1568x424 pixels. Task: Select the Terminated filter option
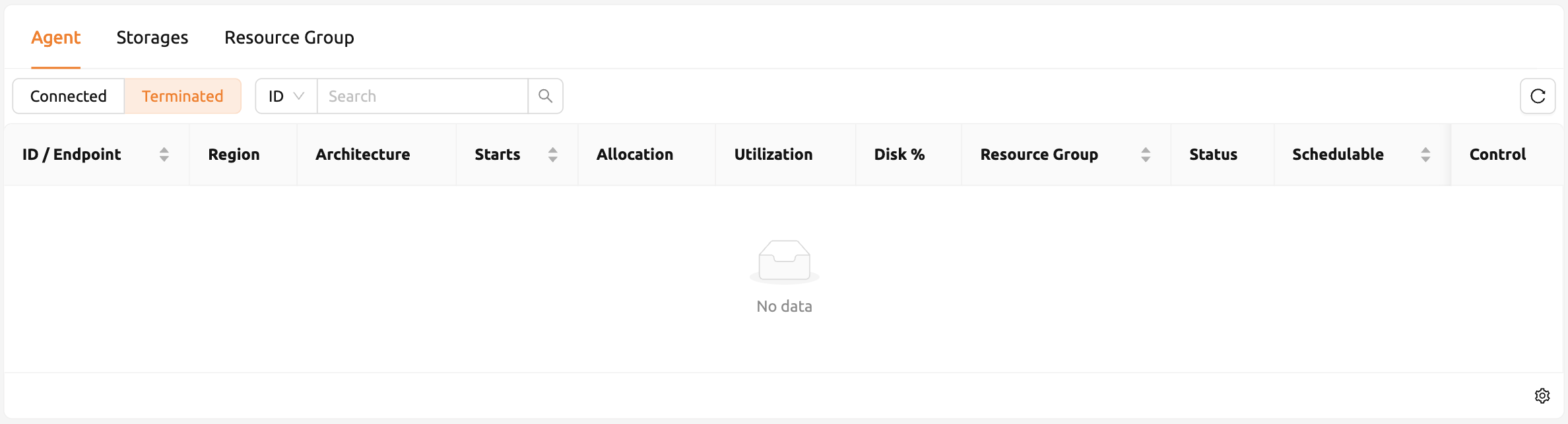[183, 96]
